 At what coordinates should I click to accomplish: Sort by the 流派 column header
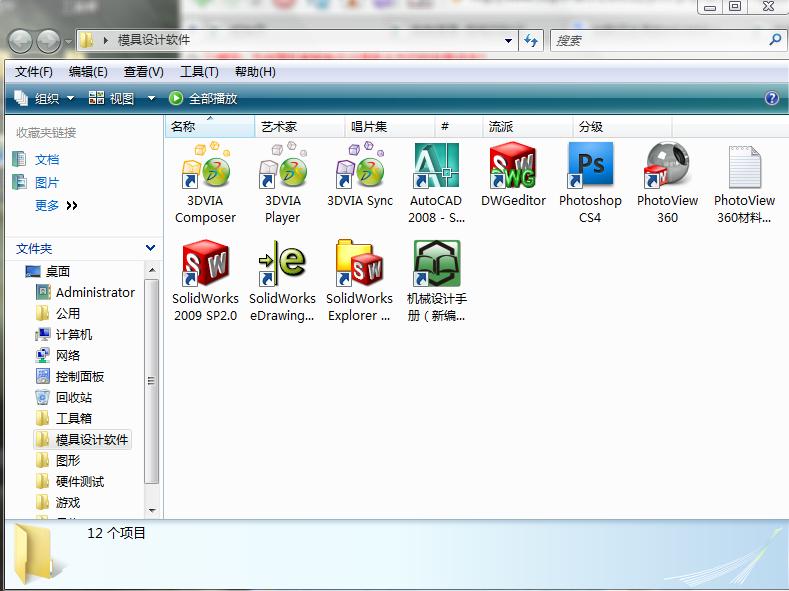tap(527, 126)
